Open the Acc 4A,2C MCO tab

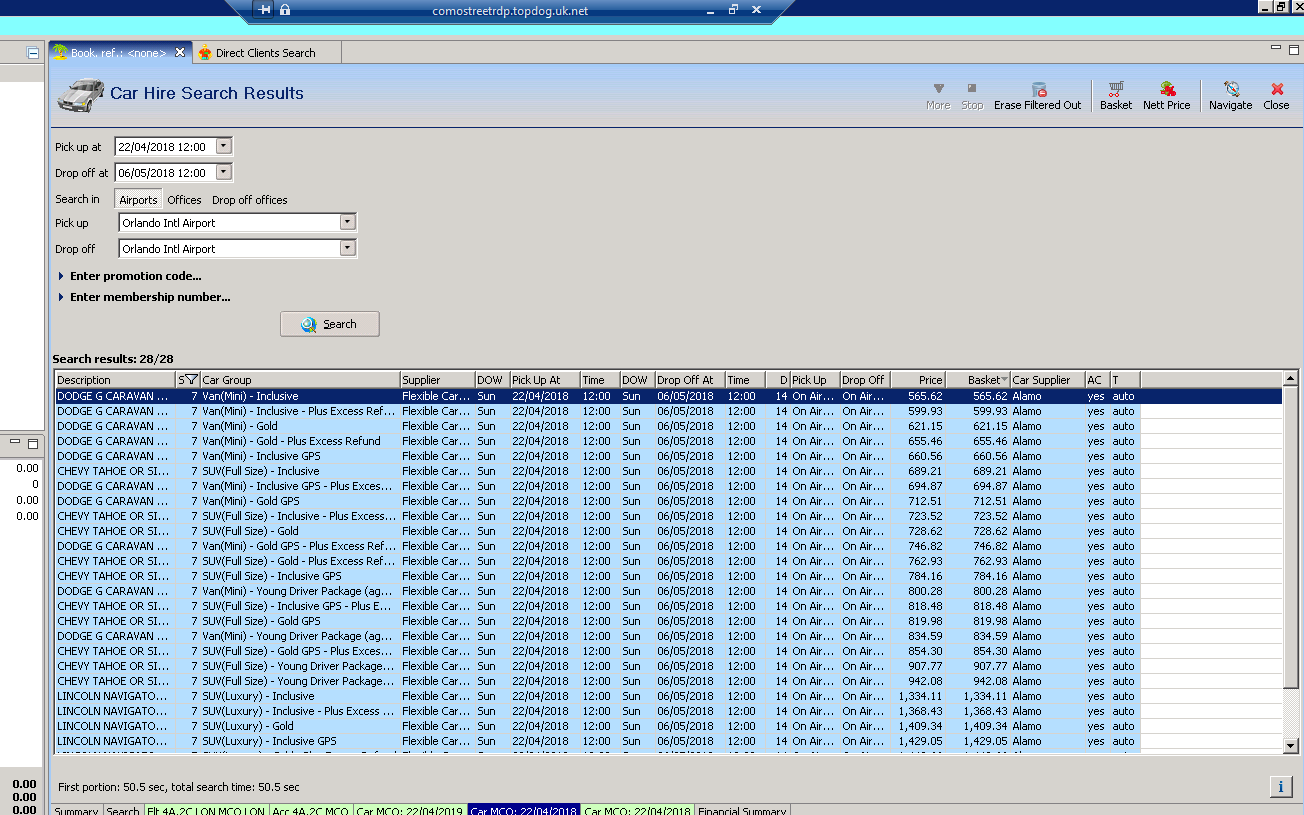pos(310,810)
